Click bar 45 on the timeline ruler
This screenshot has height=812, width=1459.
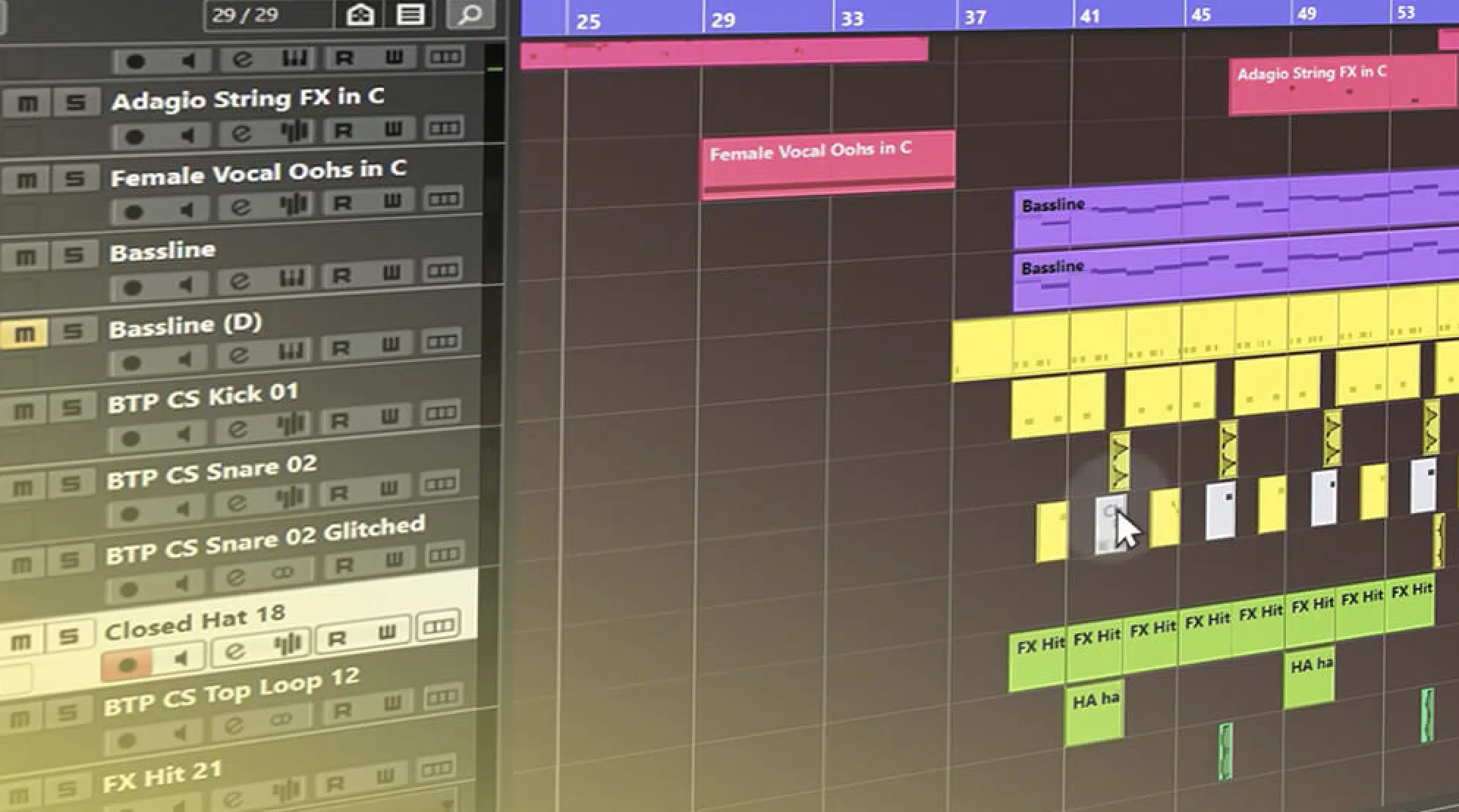[x=1200, y=14]
